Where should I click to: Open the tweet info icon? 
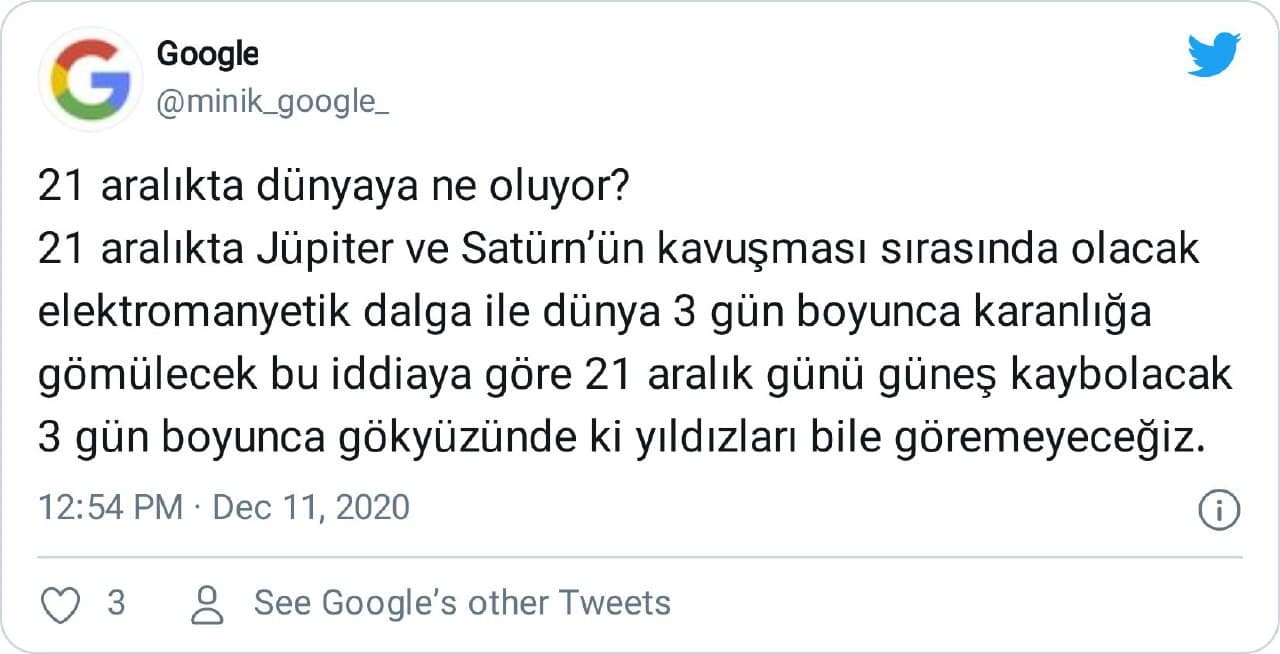pyautogui.click(x=1218, y=510)
